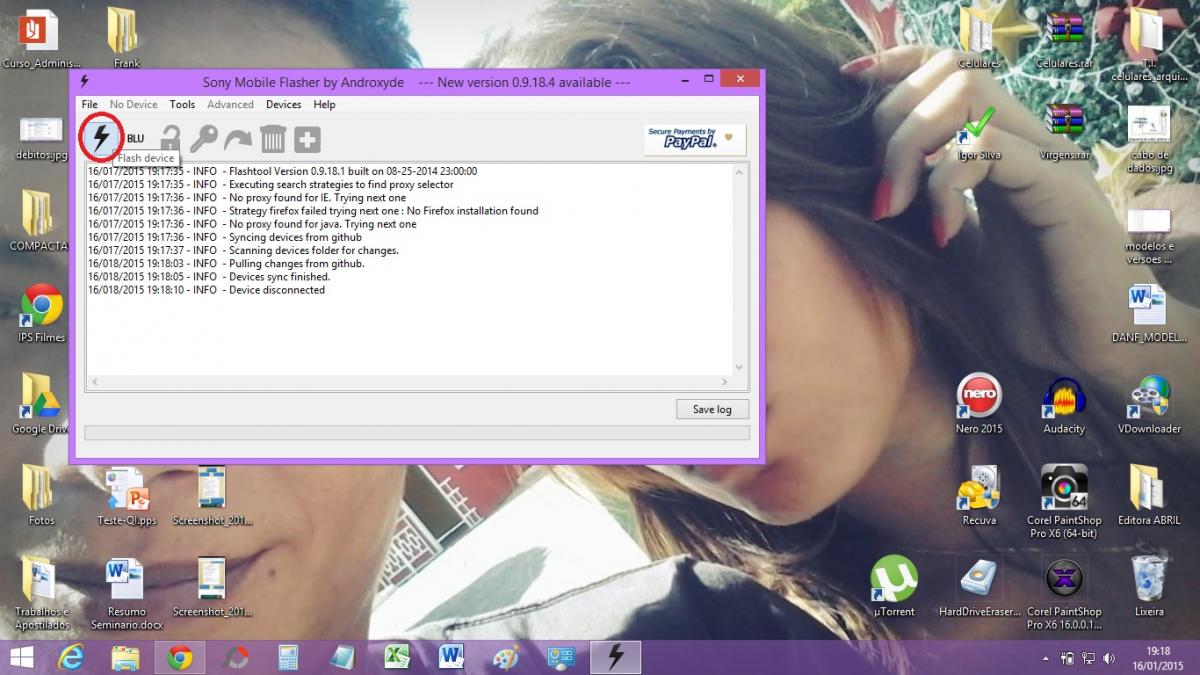Click the BLU bootloader unlock button
The image size is (1200, 675).
(x=135, y=139)
